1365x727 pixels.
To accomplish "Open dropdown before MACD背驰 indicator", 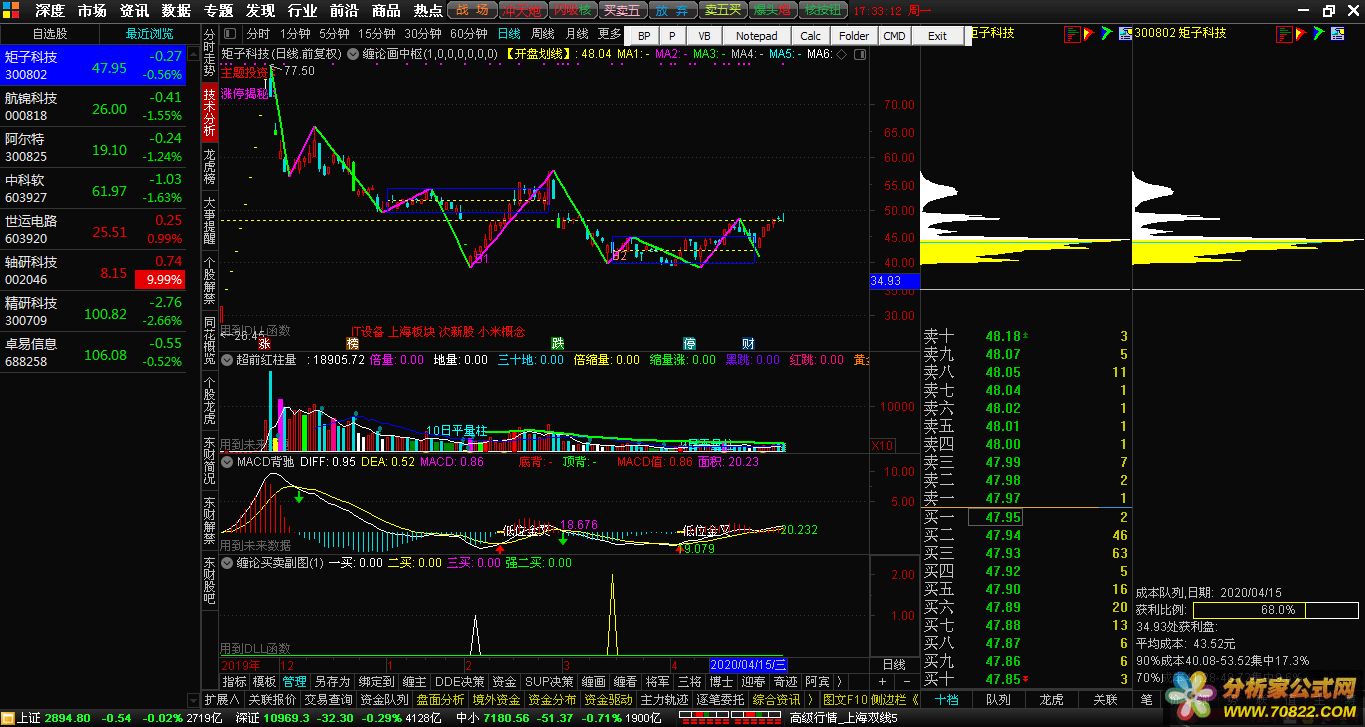I will (227, 462).
